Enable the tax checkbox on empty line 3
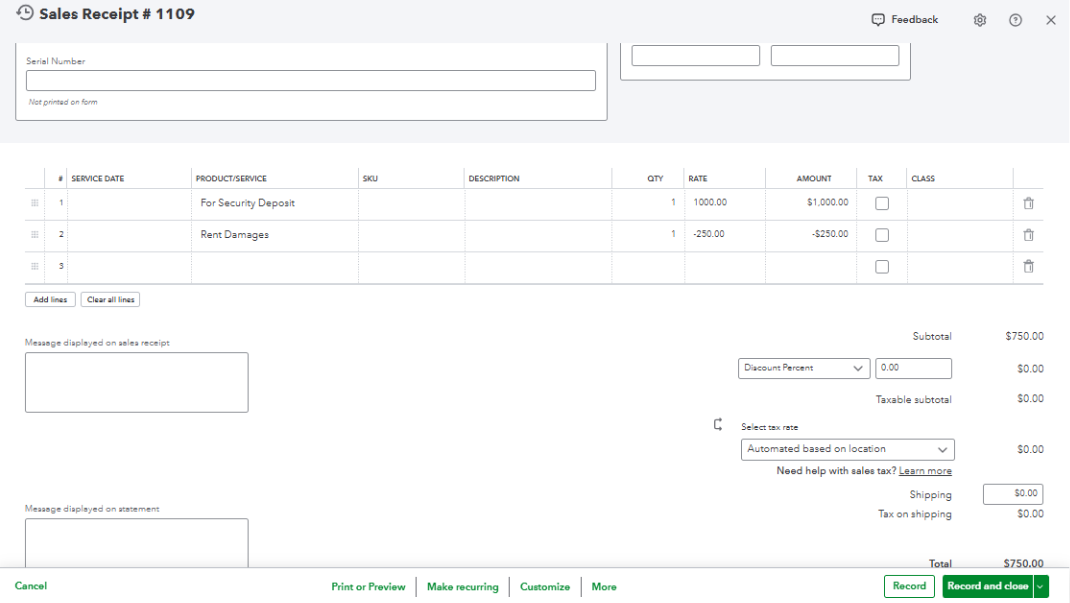Viewport: 1070px width, 603px height. pyautogui.click(x=882, y=267)
